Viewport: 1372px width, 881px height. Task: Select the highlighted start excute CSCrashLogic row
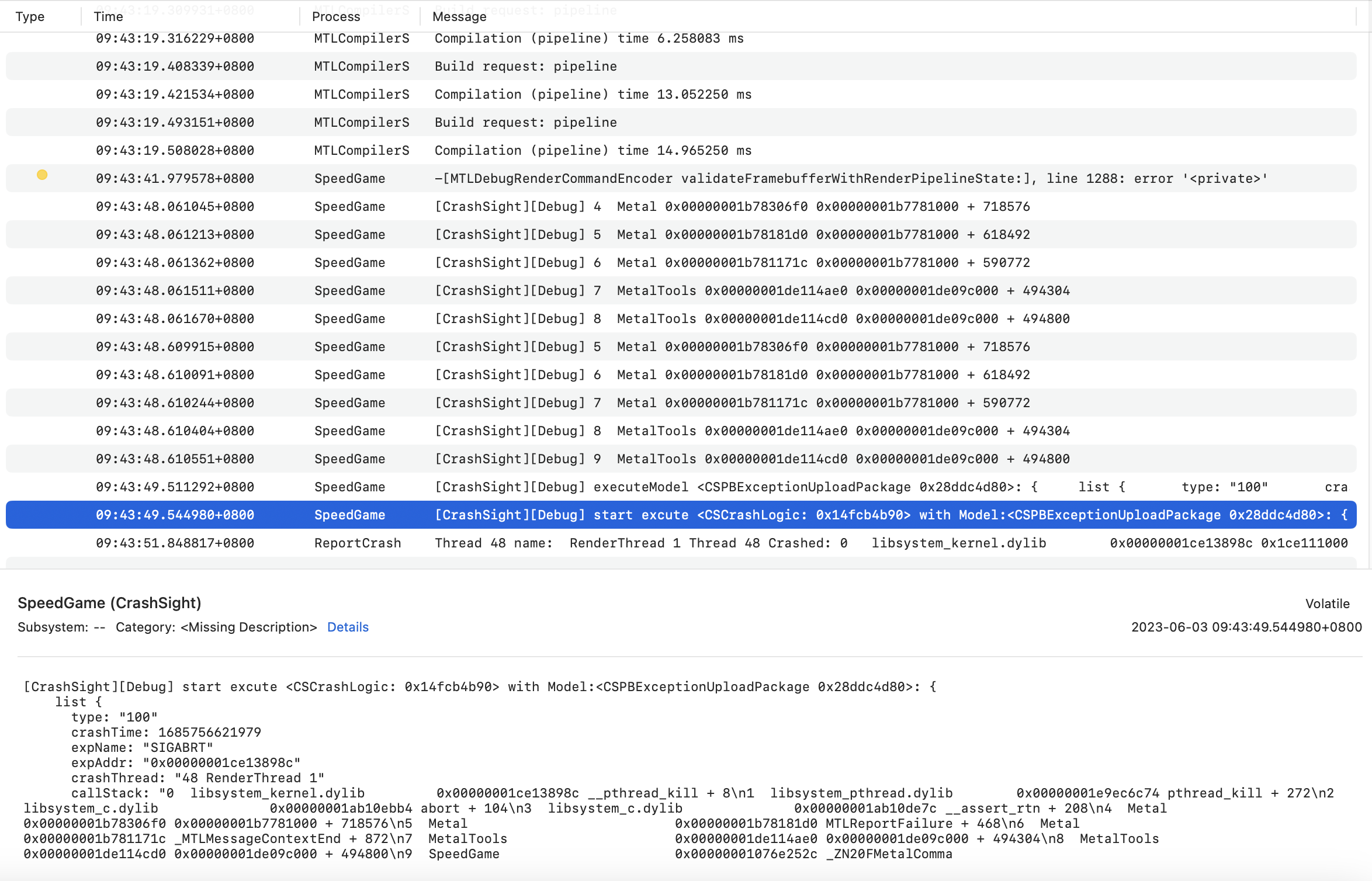[x=681, y=515]
